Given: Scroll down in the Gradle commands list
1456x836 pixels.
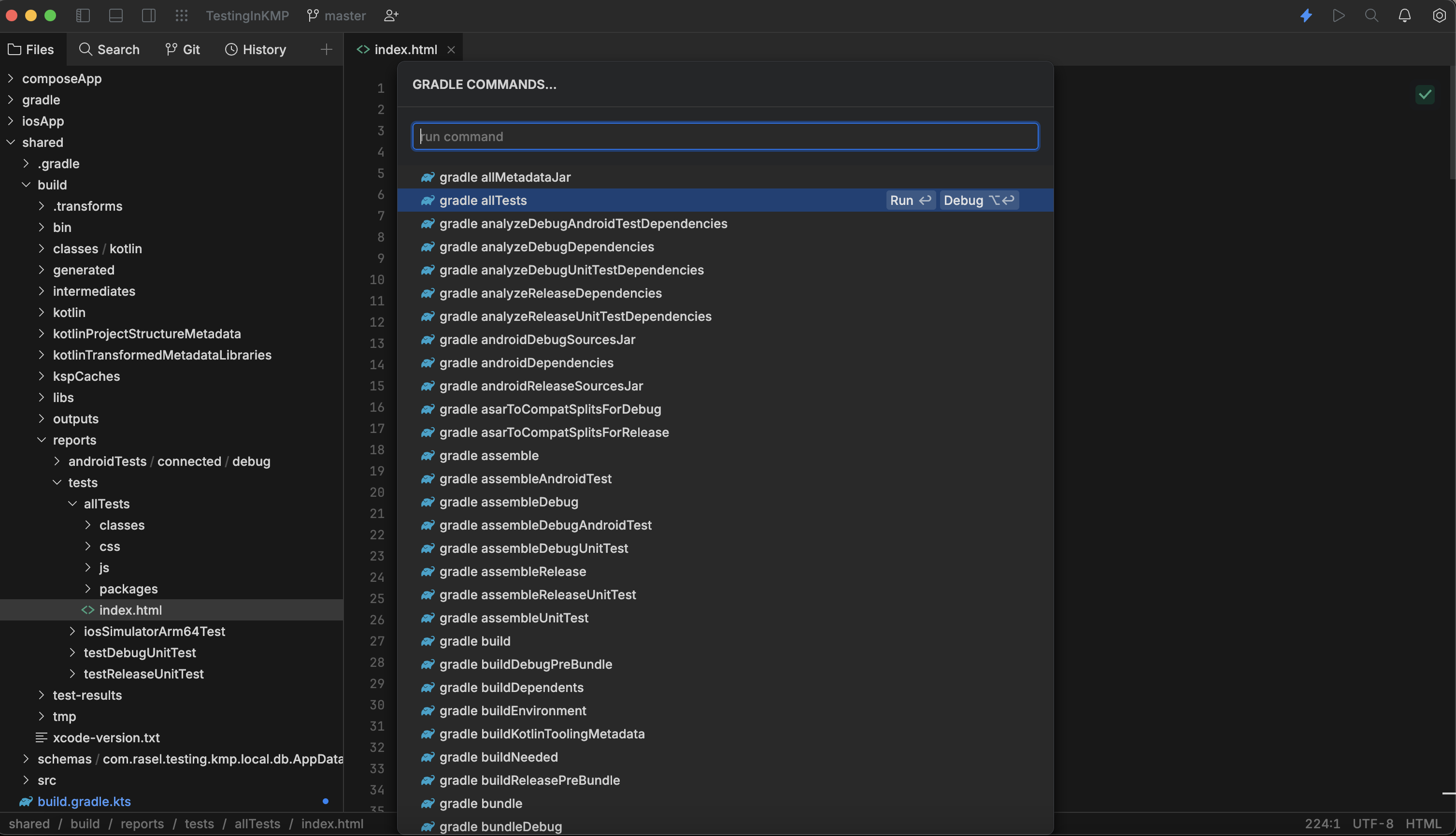Looking at the screenshot, I should pyautogui.click(x=1046, y=600).
